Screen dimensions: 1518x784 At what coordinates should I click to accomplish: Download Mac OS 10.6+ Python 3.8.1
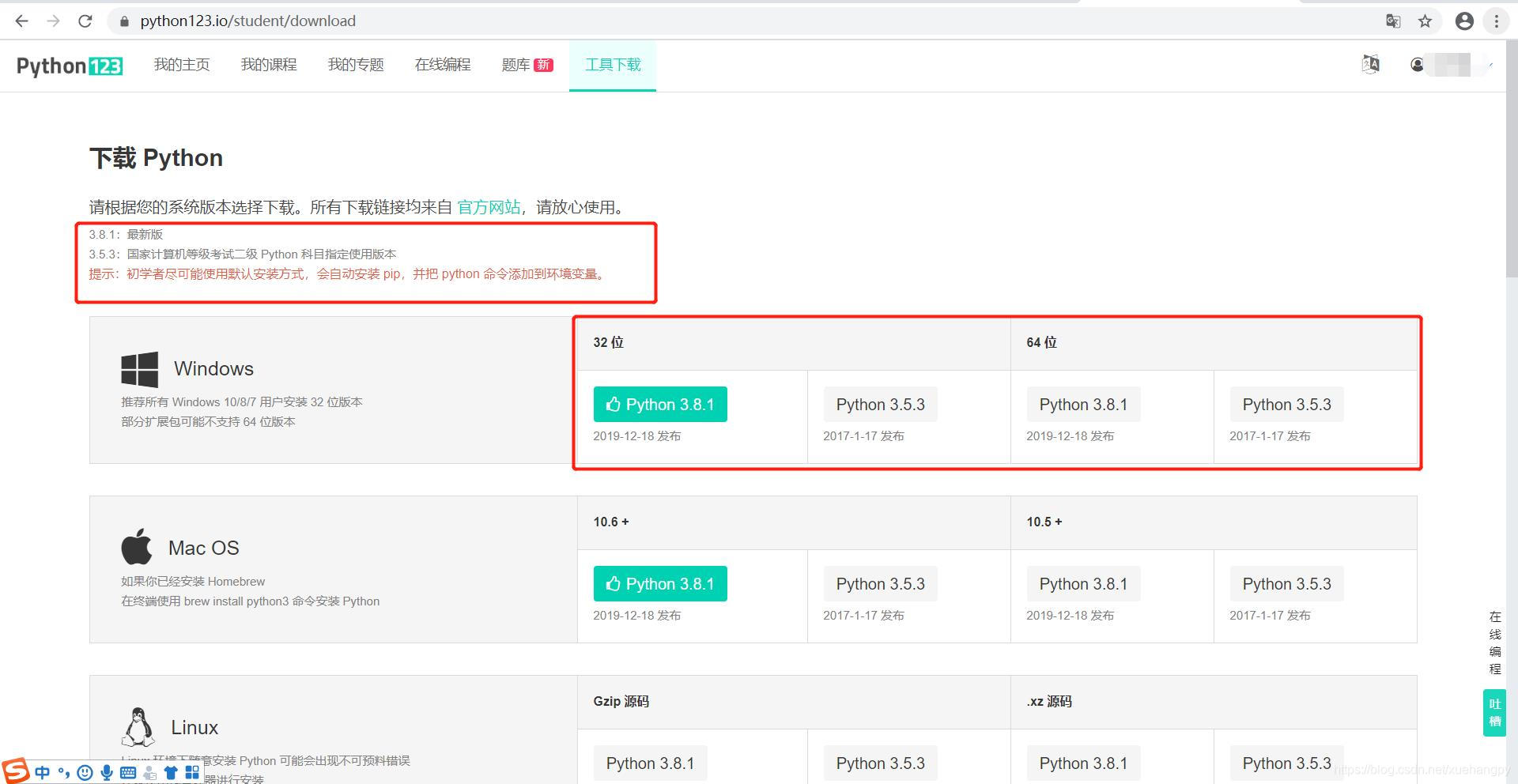[x=660, y=584]
